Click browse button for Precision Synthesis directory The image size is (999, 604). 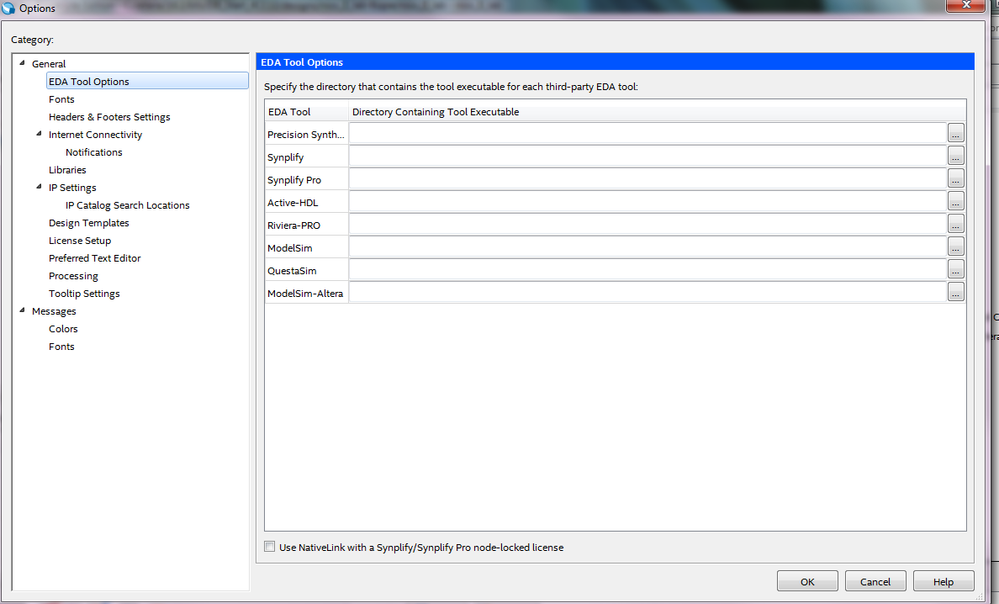[x=956, y=133]
